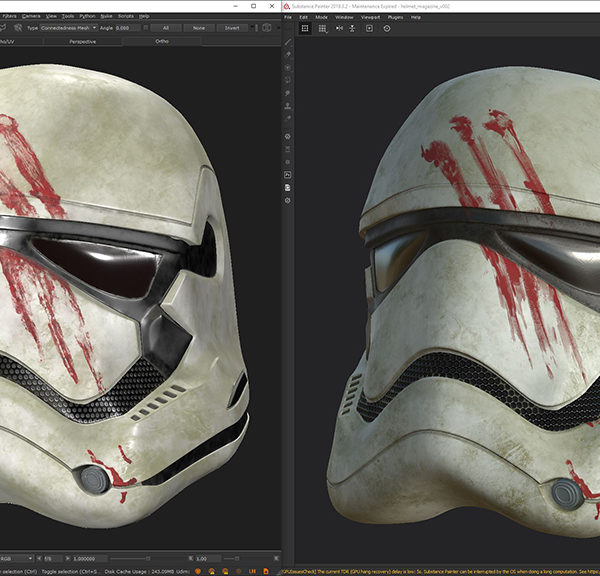600x576 pixels.
Task: Select the Paint brush tool in Substance Painter
Action: 288,42
